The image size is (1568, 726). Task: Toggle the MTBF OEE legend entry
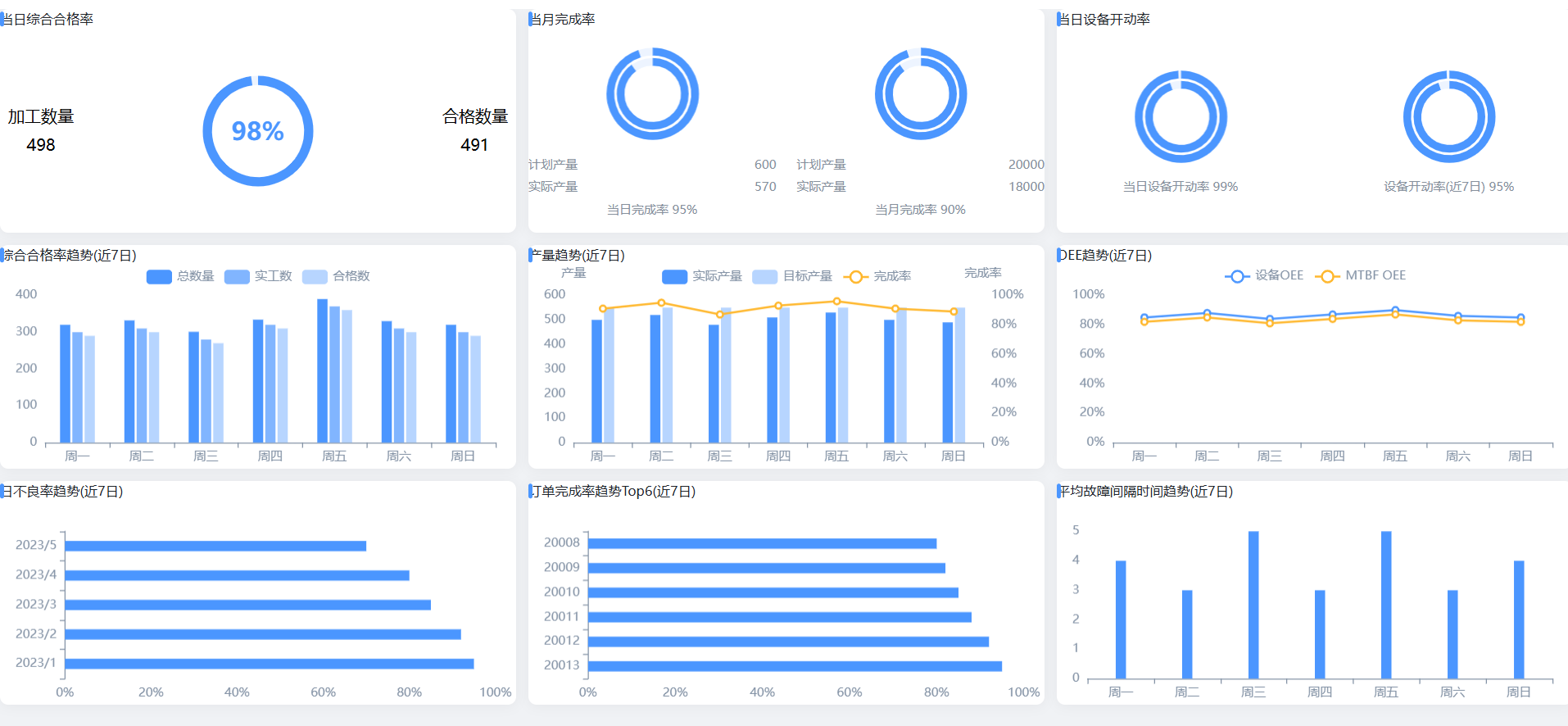point(1360,275)
